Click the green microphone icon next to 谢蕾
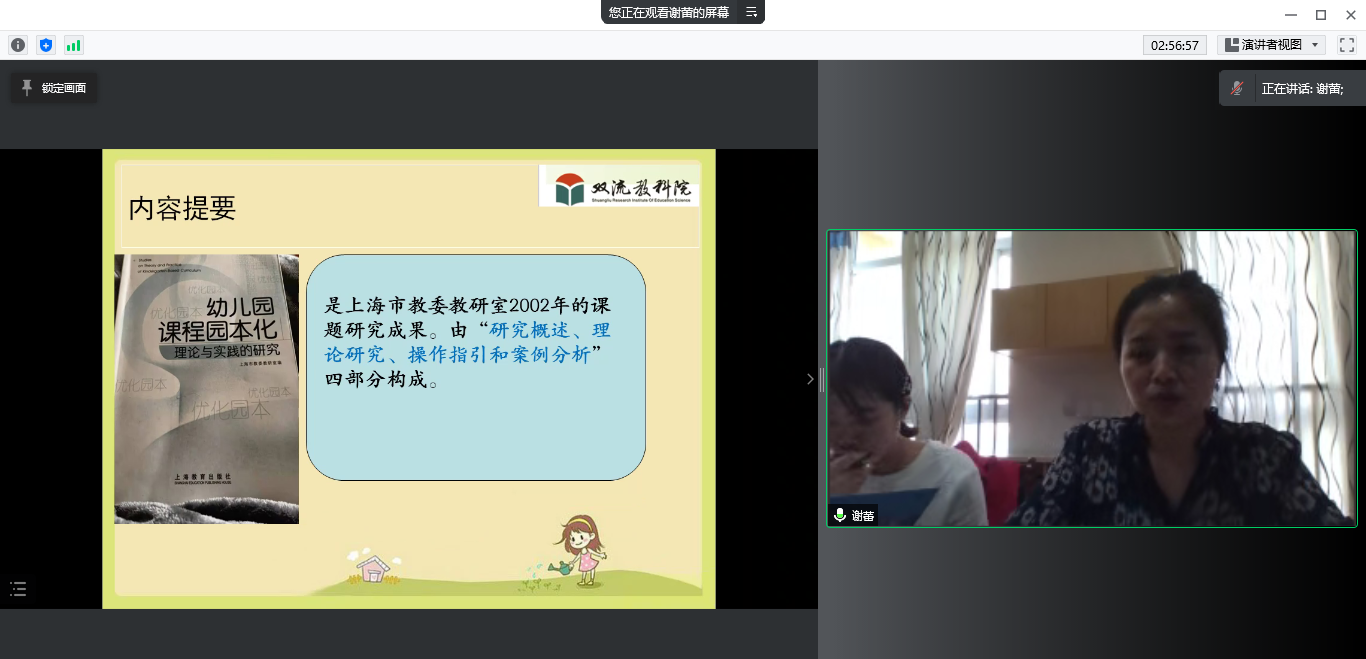This screenshot has width=1366, height=659. click(x=840, y=515)
